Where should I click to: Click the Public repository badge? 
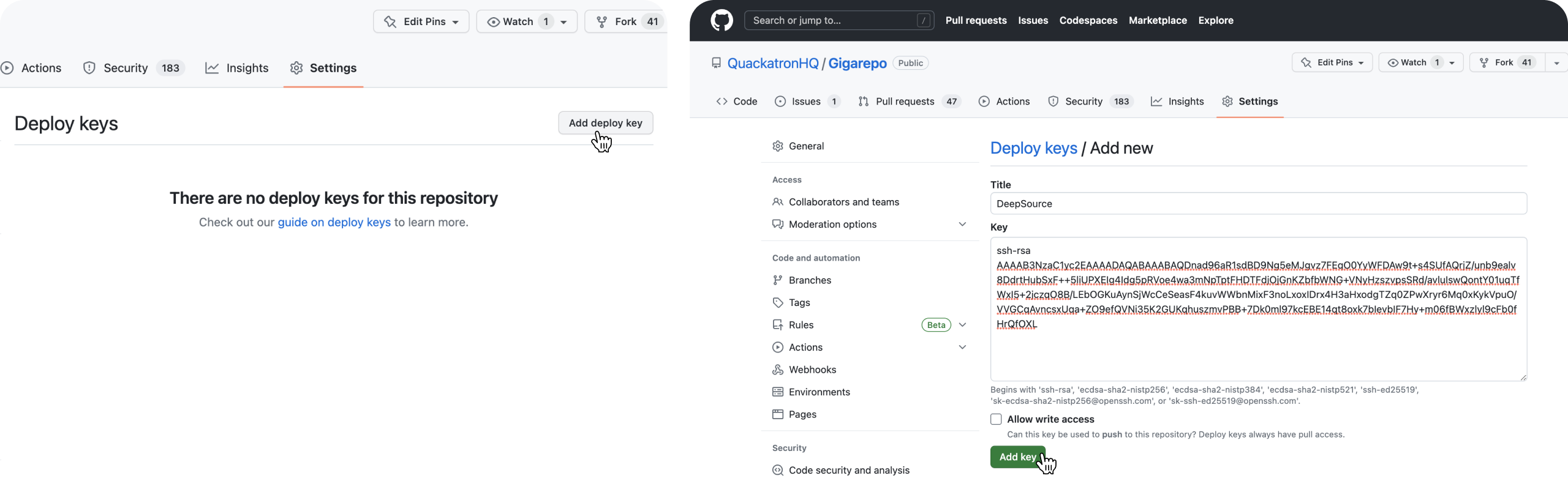coord(910,63)
